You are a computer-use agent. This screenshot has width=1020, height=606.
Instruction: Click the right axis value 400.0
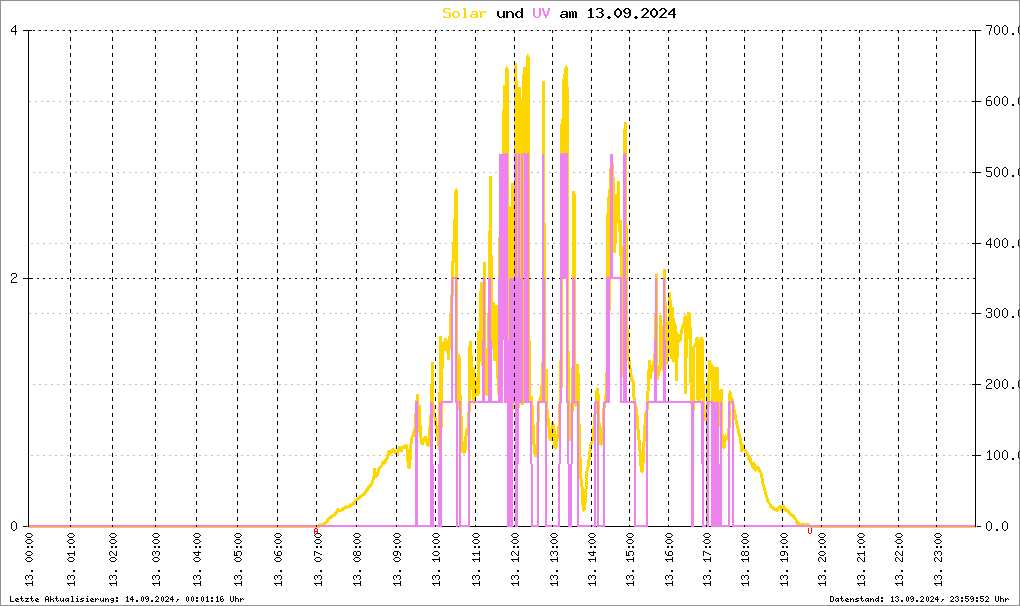tap(1000, 243)
